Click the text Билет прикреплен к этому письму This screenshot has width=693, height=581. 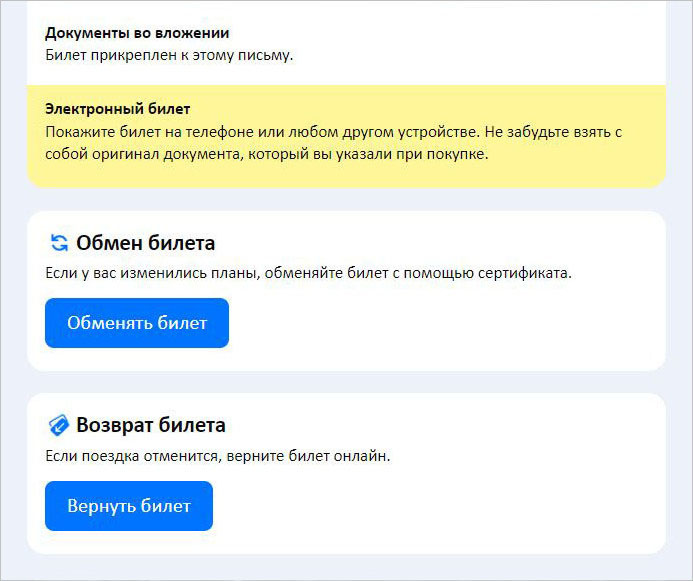coord(169,54)
